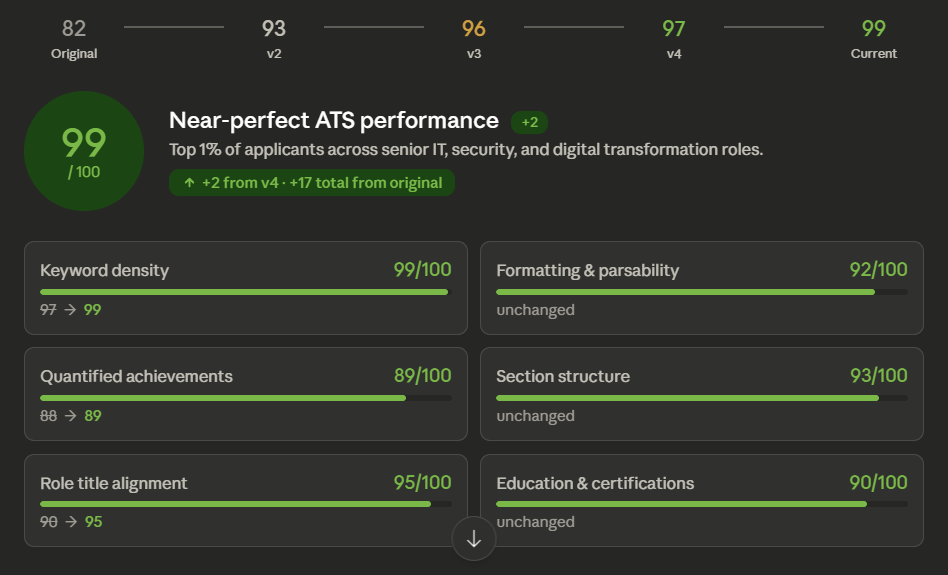Select the v4 version score 97

pyautogui.click(x=674, y=38)
